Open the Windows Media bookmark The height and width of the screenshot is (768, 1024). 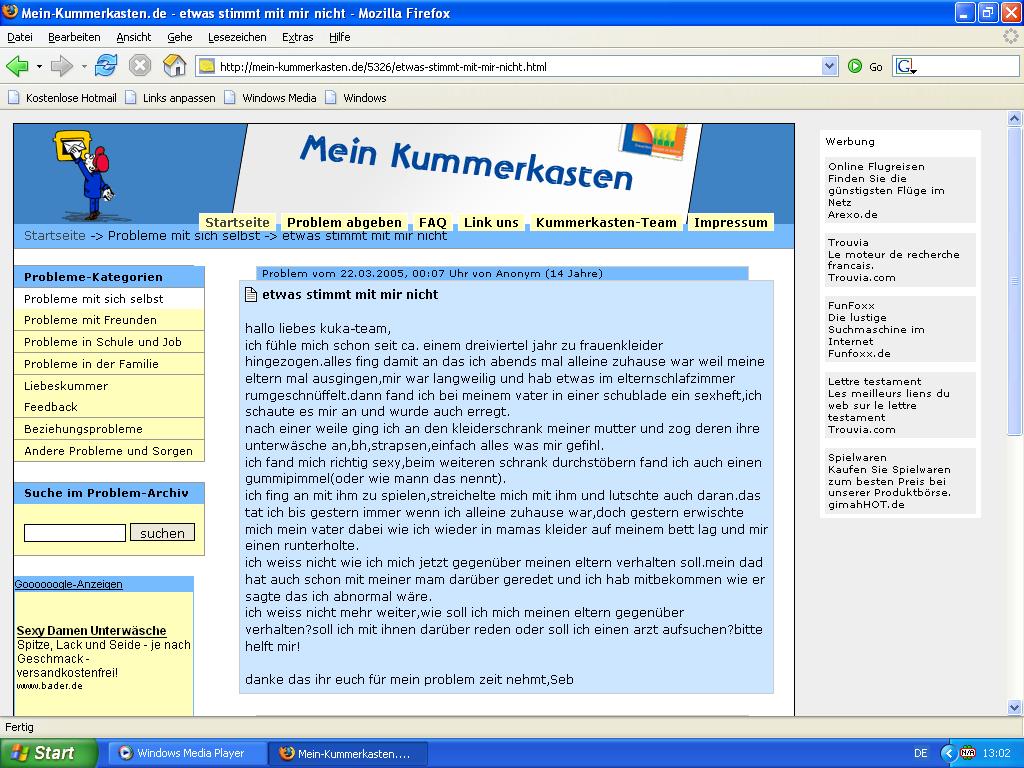(271, 98)
